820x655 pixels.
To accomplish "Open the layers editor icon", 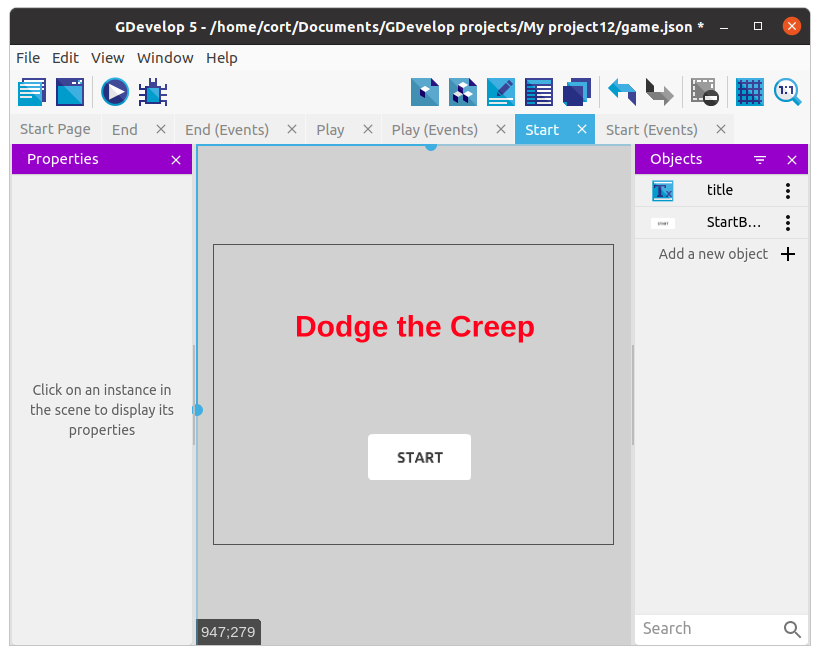I will [x=576, y=92].
